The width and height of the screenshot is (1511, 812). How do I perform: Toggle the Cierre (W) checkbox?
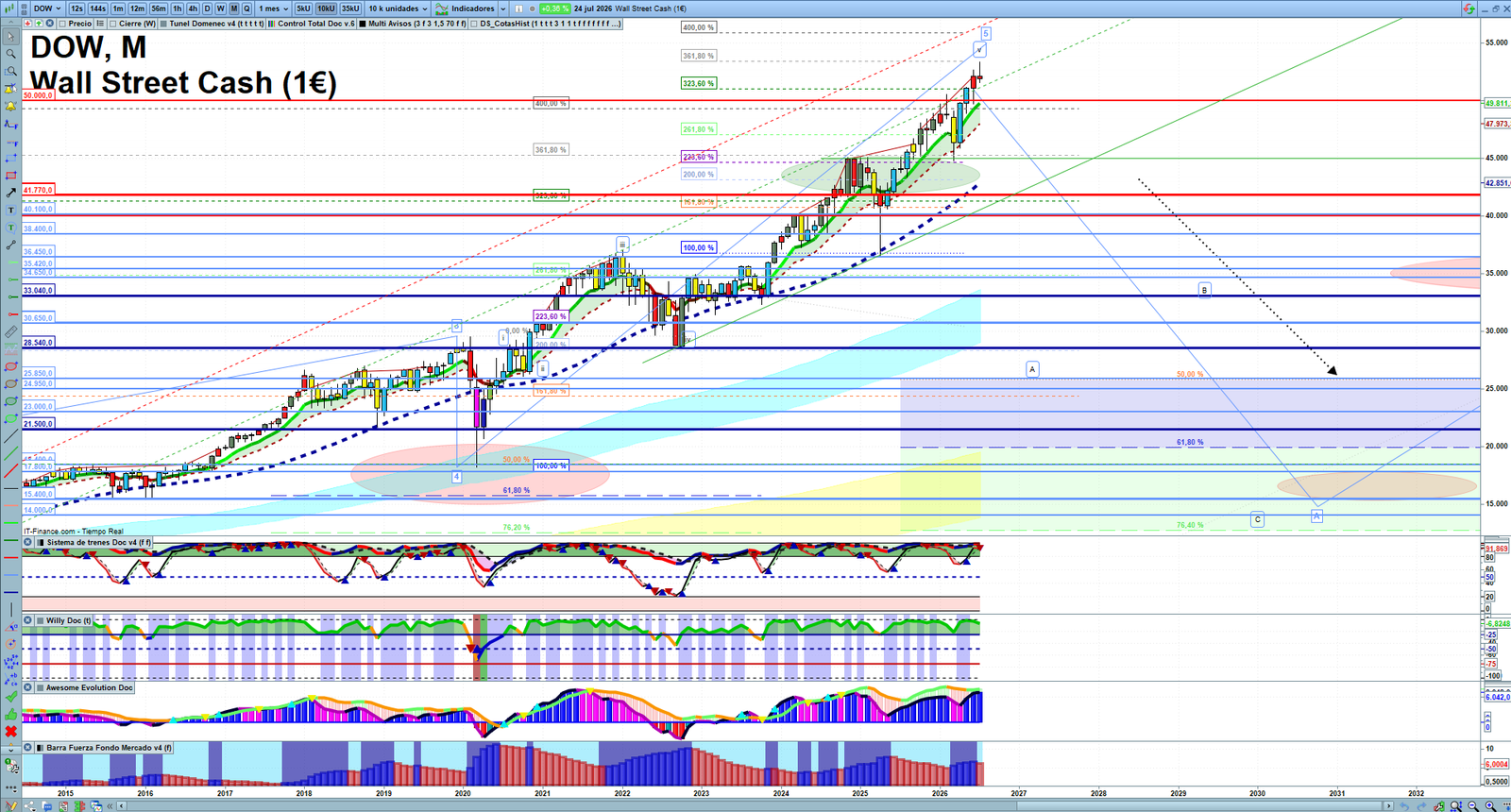112,24
